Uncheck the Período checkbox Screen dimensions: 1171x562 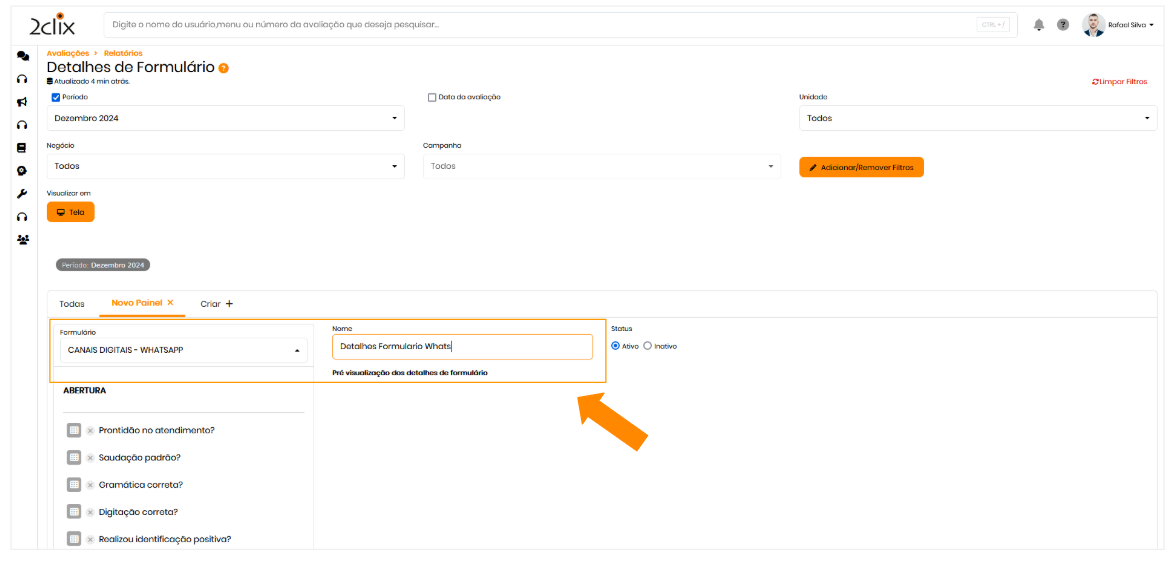click(x=56, y=97)
